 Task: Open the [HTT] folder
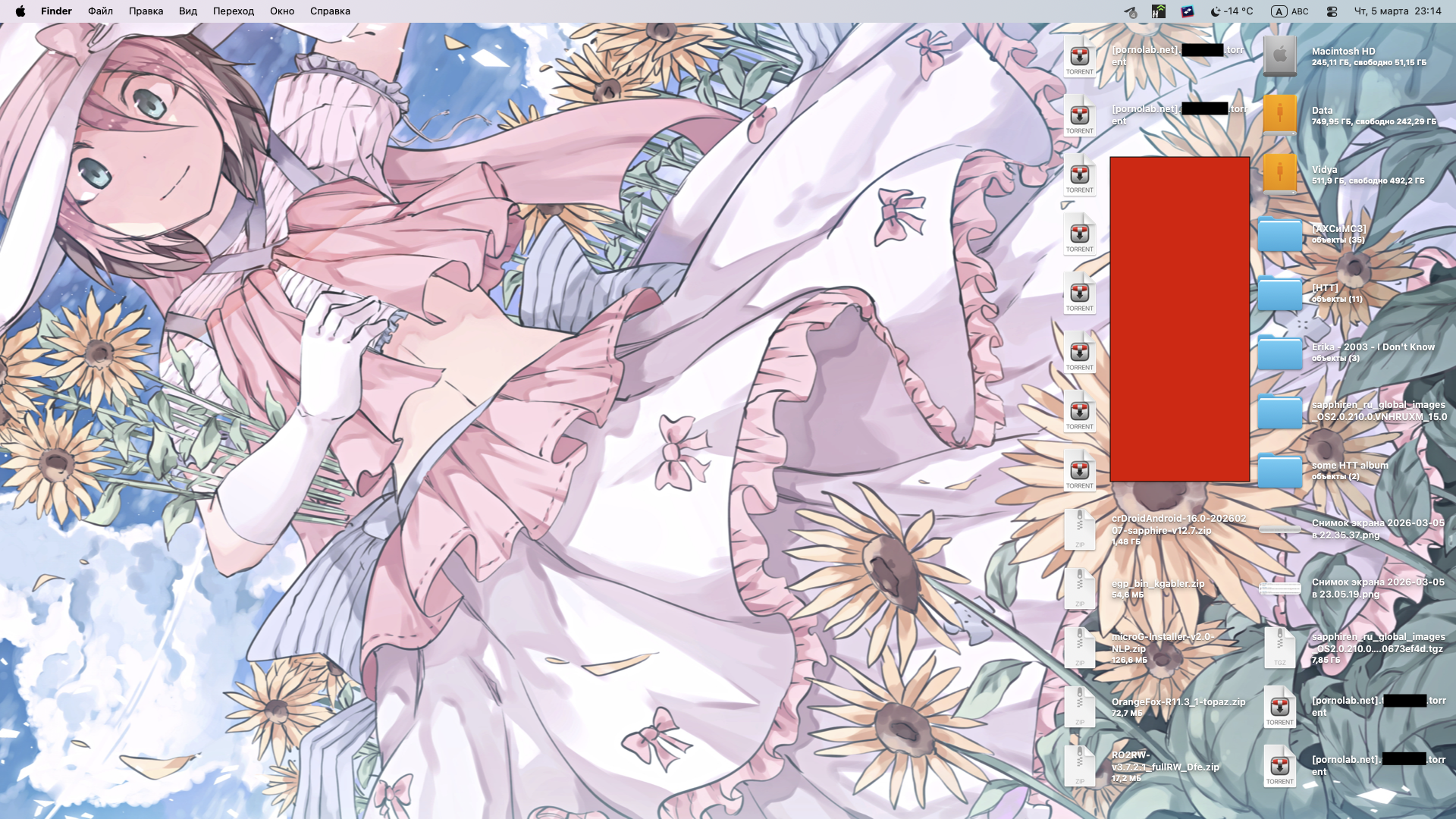(x=1279, y=293)
